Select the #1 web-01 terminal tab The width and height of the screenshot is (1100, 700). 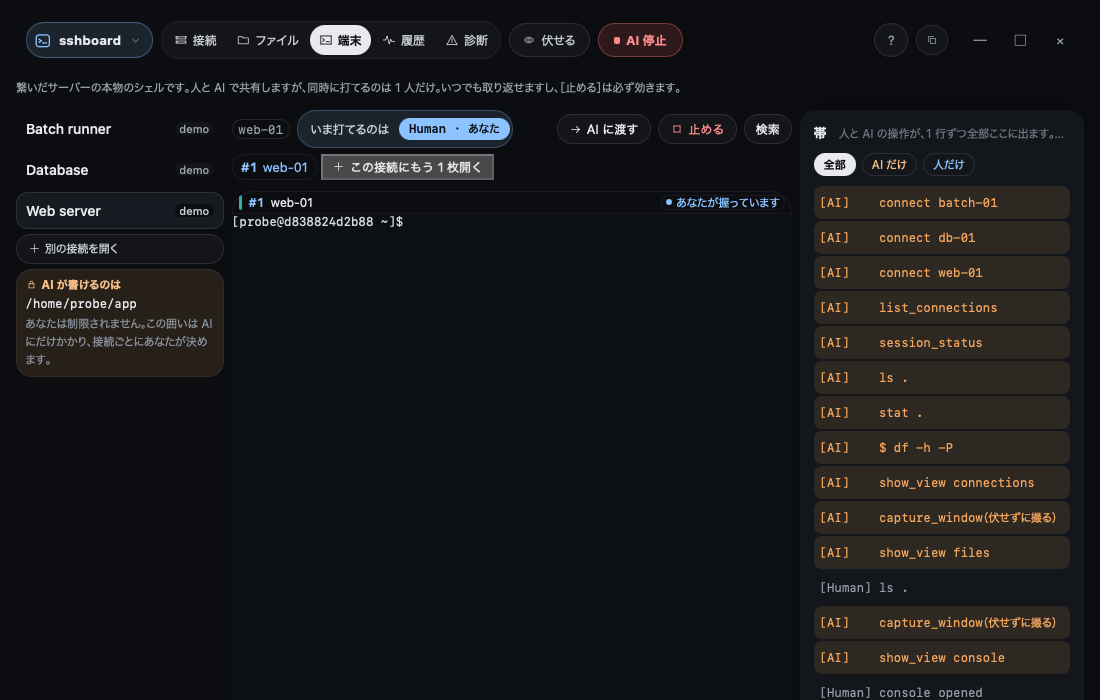click(274, 167)
